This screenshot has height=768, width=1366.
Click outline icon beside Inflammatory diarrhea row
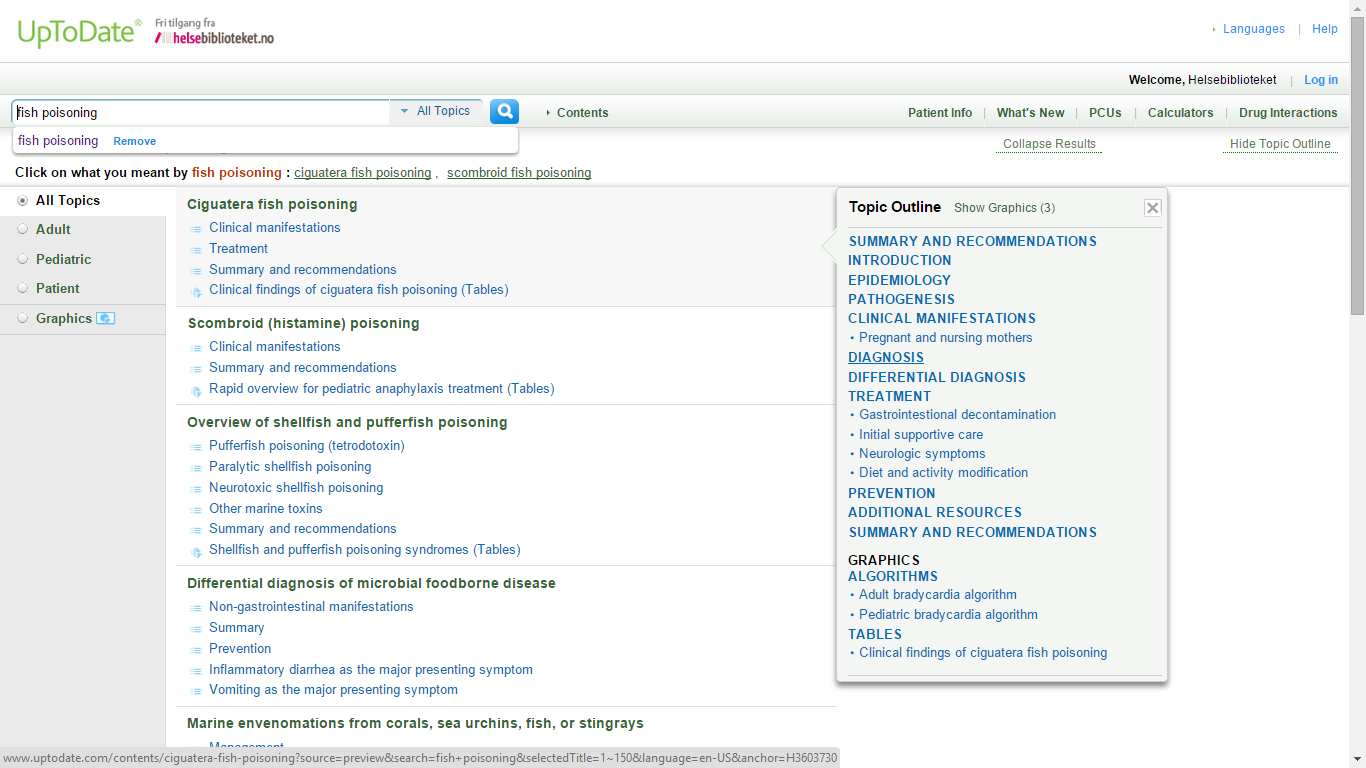(x=196, y=670)
